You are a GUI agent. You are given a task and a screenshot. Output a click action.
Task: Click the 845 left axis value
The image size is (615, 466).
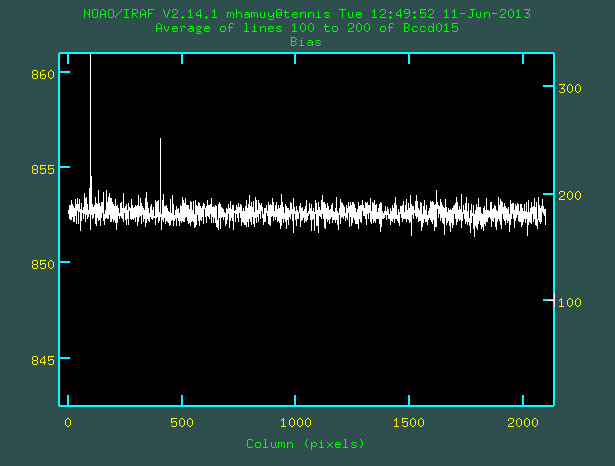click(x=43, y=360)
